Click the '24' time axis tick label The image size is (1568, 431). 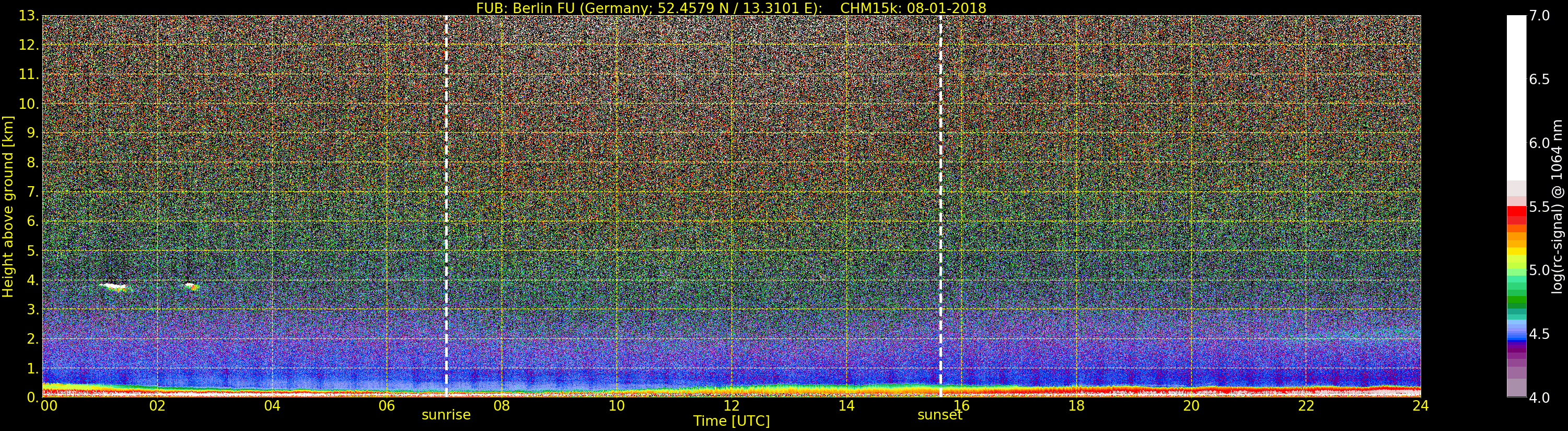[x=1421, y=405]
